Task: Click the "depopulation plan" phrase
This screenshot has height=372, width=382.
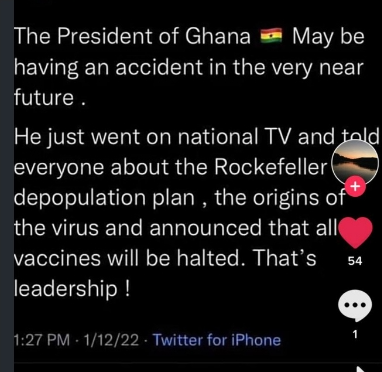Action: 104,198
